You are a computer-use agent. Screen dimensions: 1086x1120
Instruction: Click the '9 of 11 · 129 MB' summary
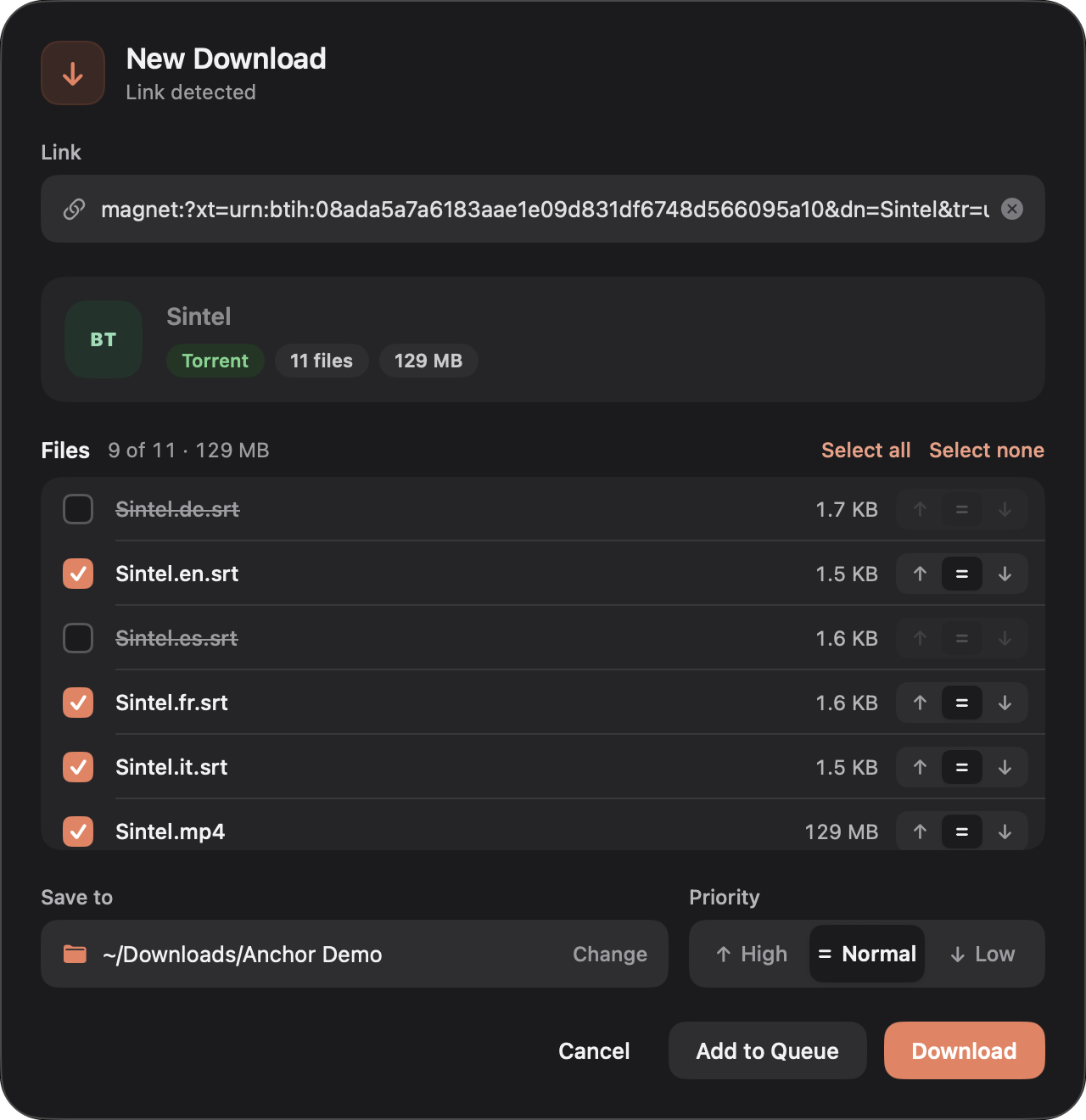(188, 451)
